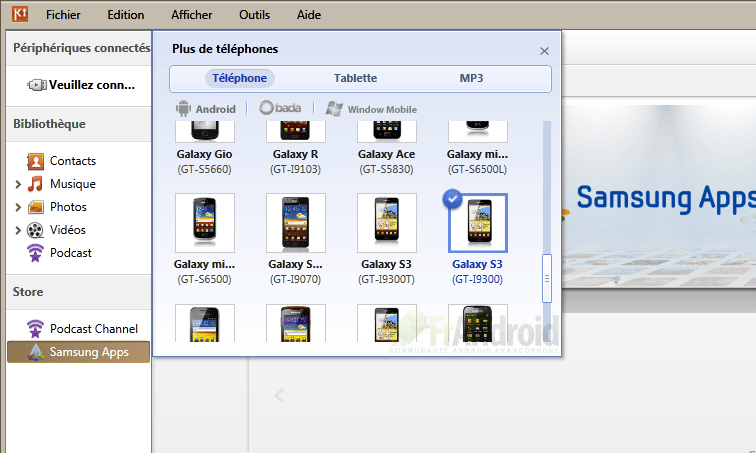Click the Contacts icon
Image resolution: width=756 pixels, height=453 pixels.
[35, 161]
